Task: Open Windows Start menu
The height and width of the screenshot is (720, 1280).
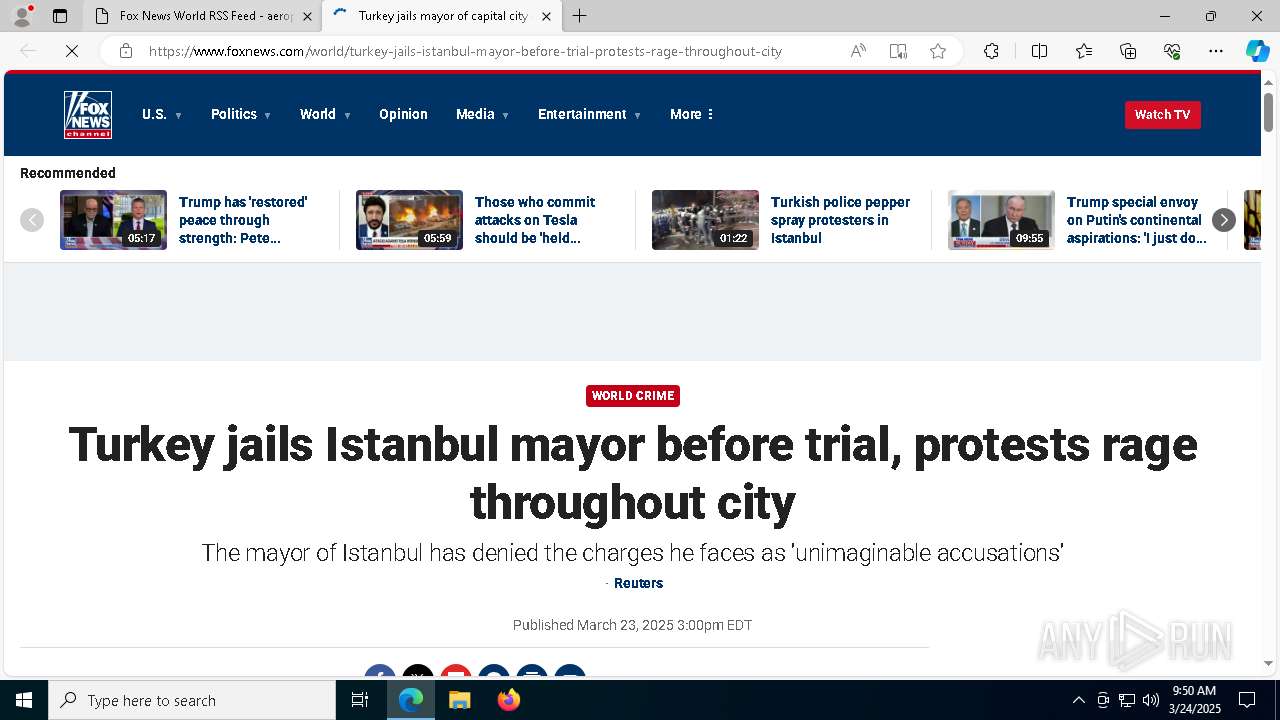Action: tap(24, 700)
